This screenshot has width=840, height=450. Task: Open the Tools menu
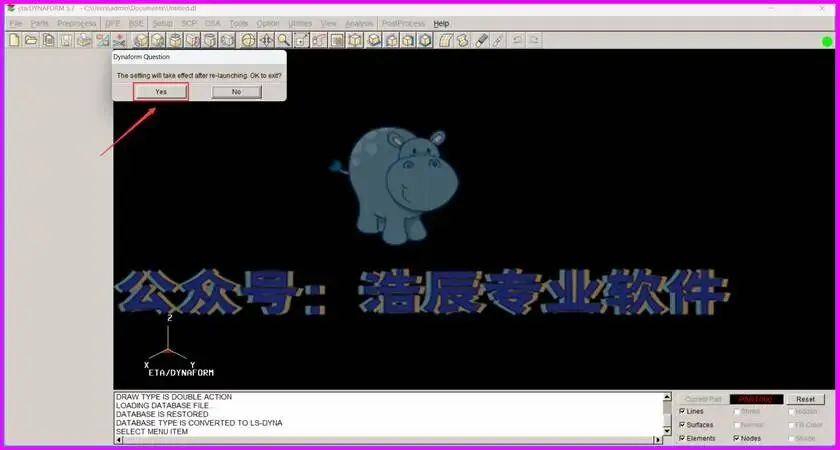click(x=239, y=24)
